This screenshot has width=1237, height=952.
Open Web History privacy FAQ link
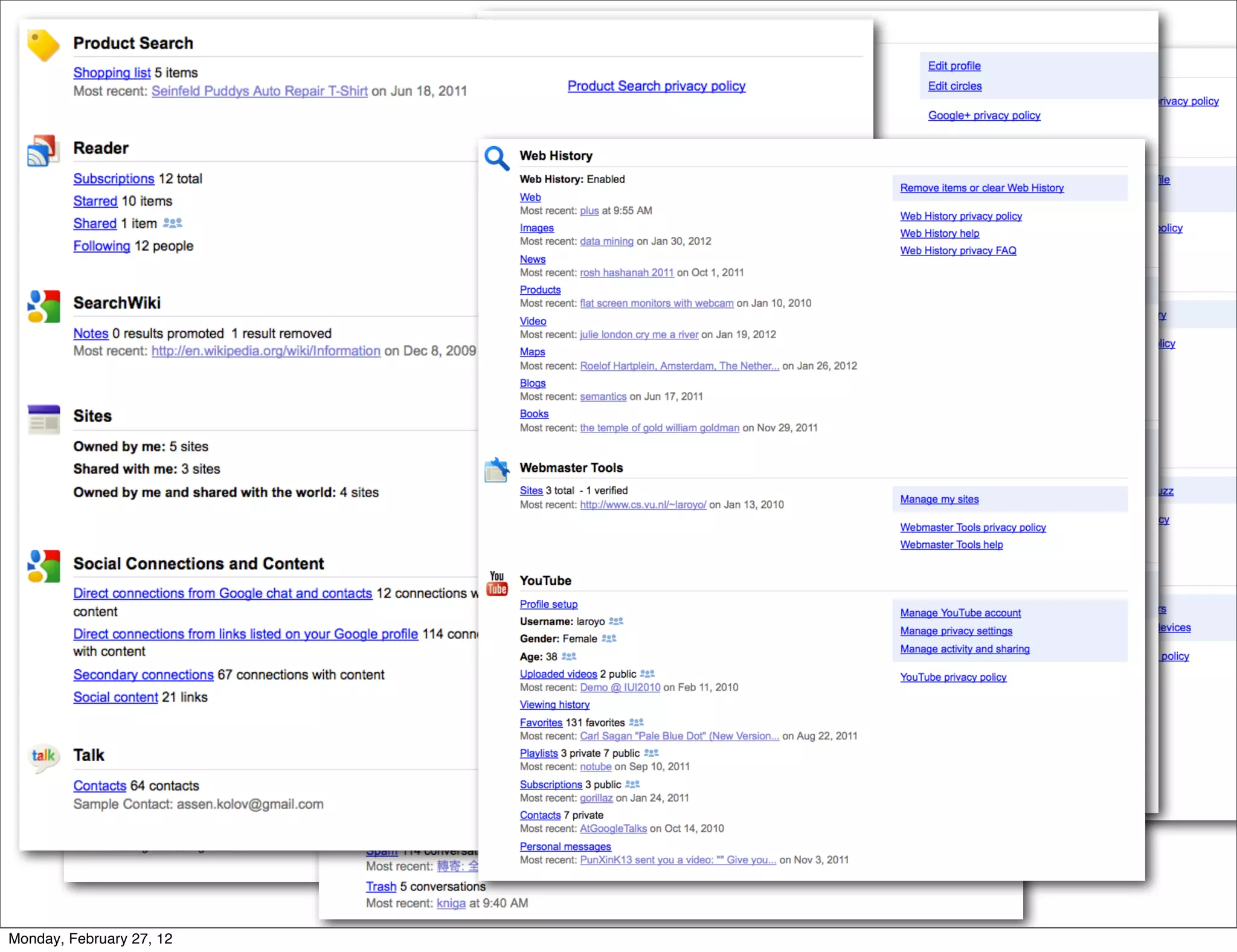958,251
